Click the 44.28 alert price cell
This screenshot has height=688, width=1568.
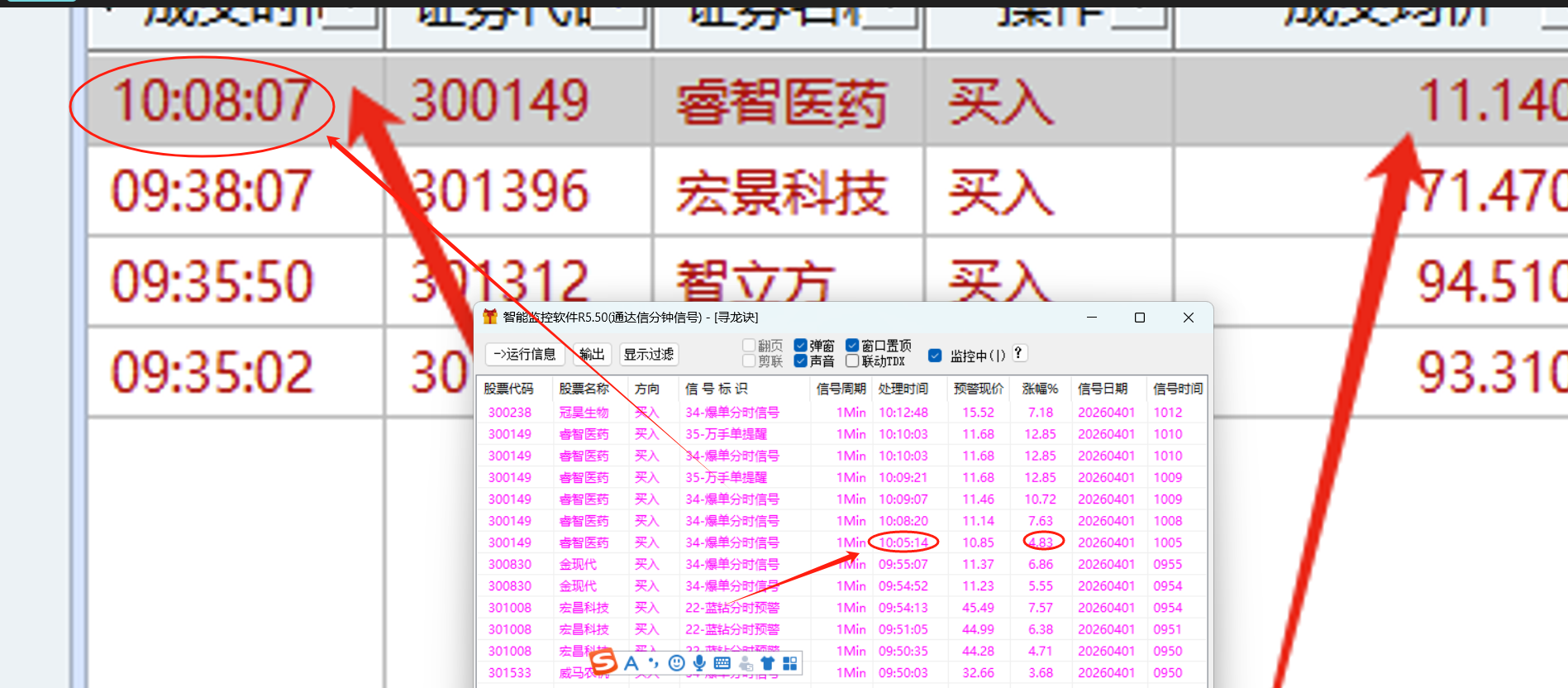(x=978, y=651)
